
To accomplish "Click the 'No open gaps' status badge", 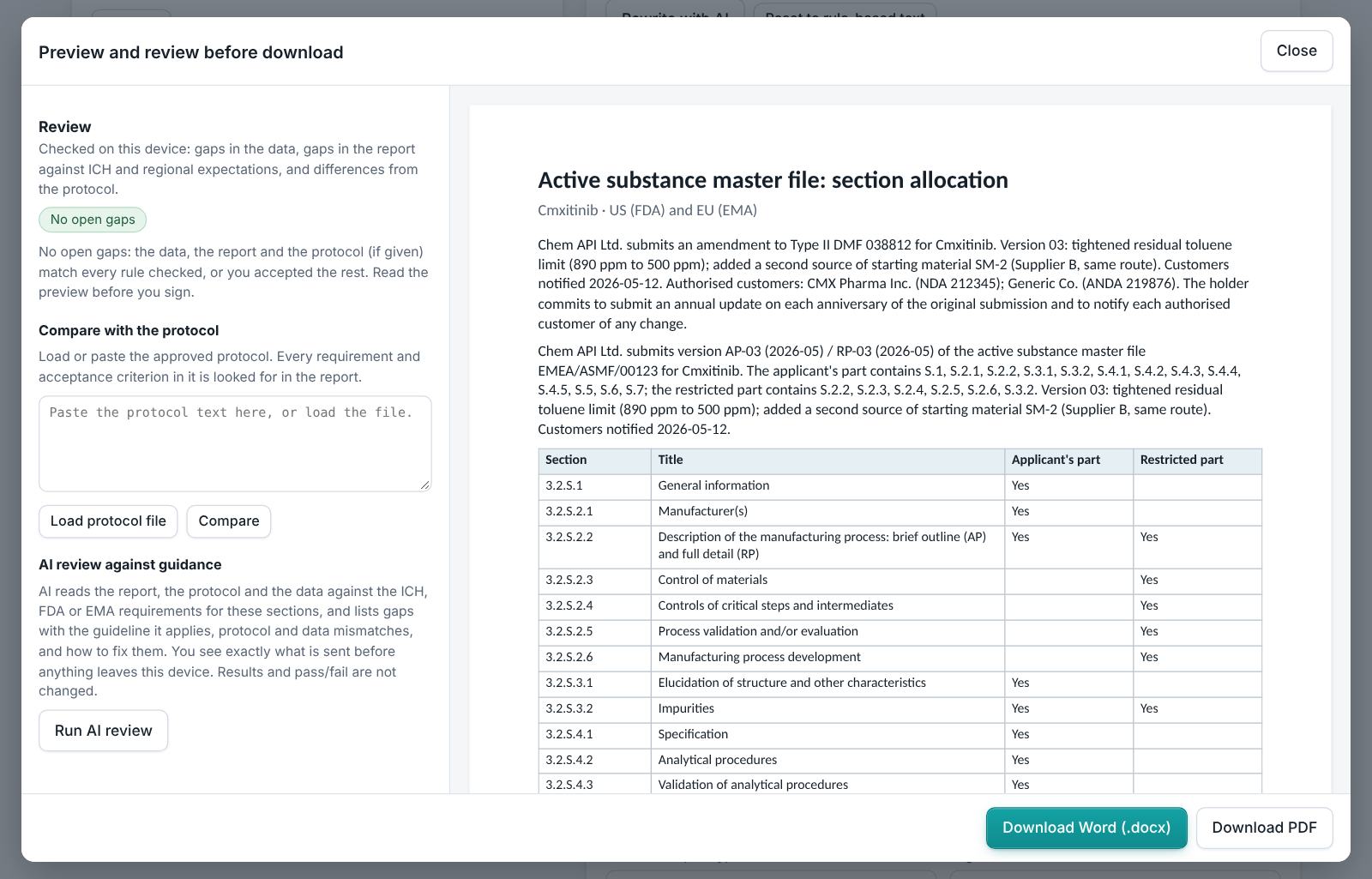I will 93,220.
